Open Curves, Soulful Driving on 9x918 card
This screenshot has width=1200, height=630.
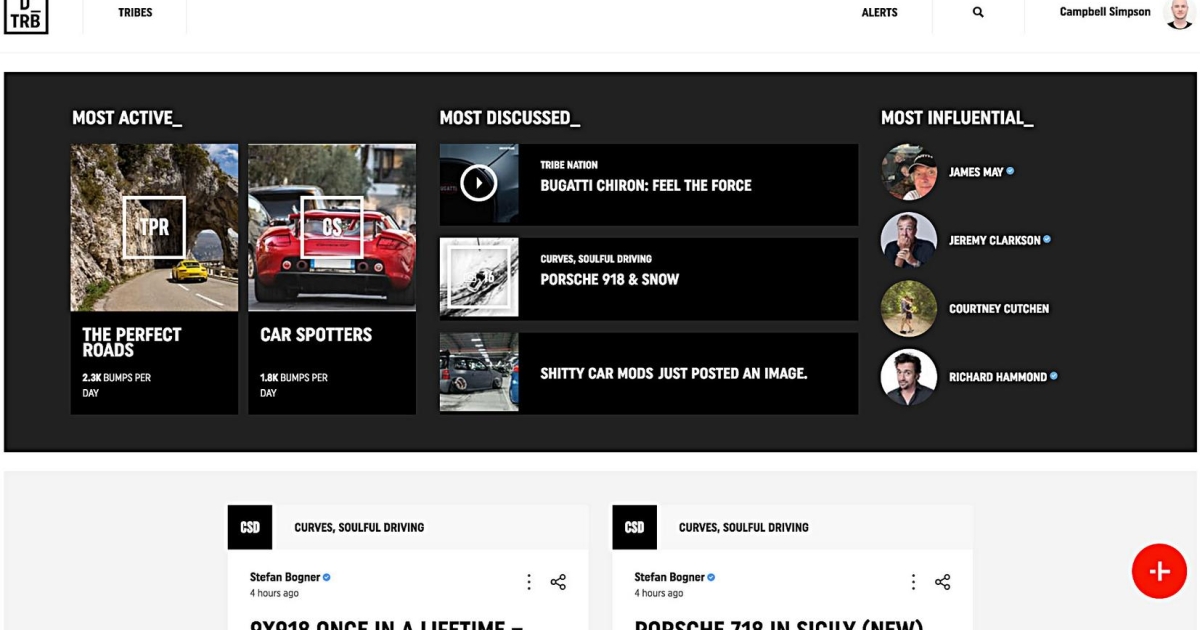pos(359,527)
